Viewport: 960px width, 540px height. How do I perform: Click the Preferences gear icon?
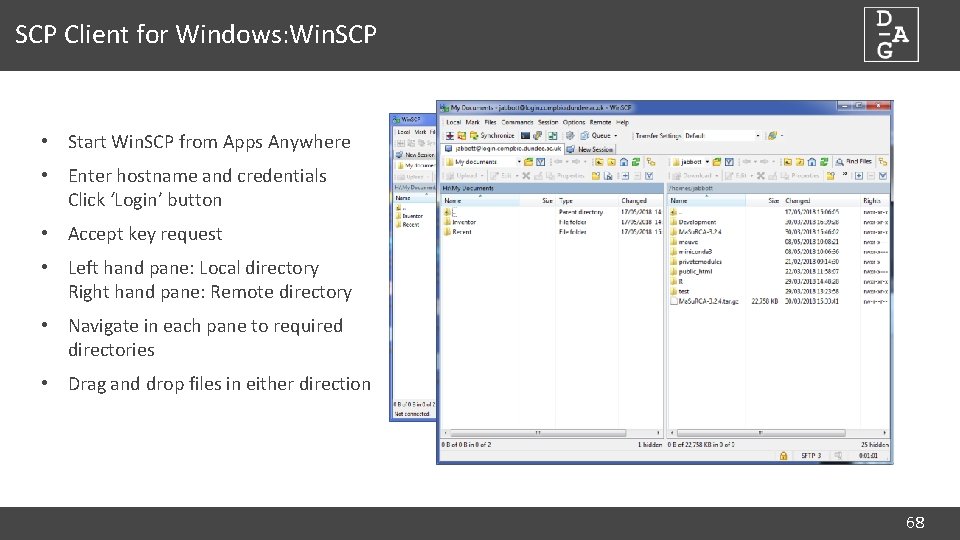pos(569,135)
